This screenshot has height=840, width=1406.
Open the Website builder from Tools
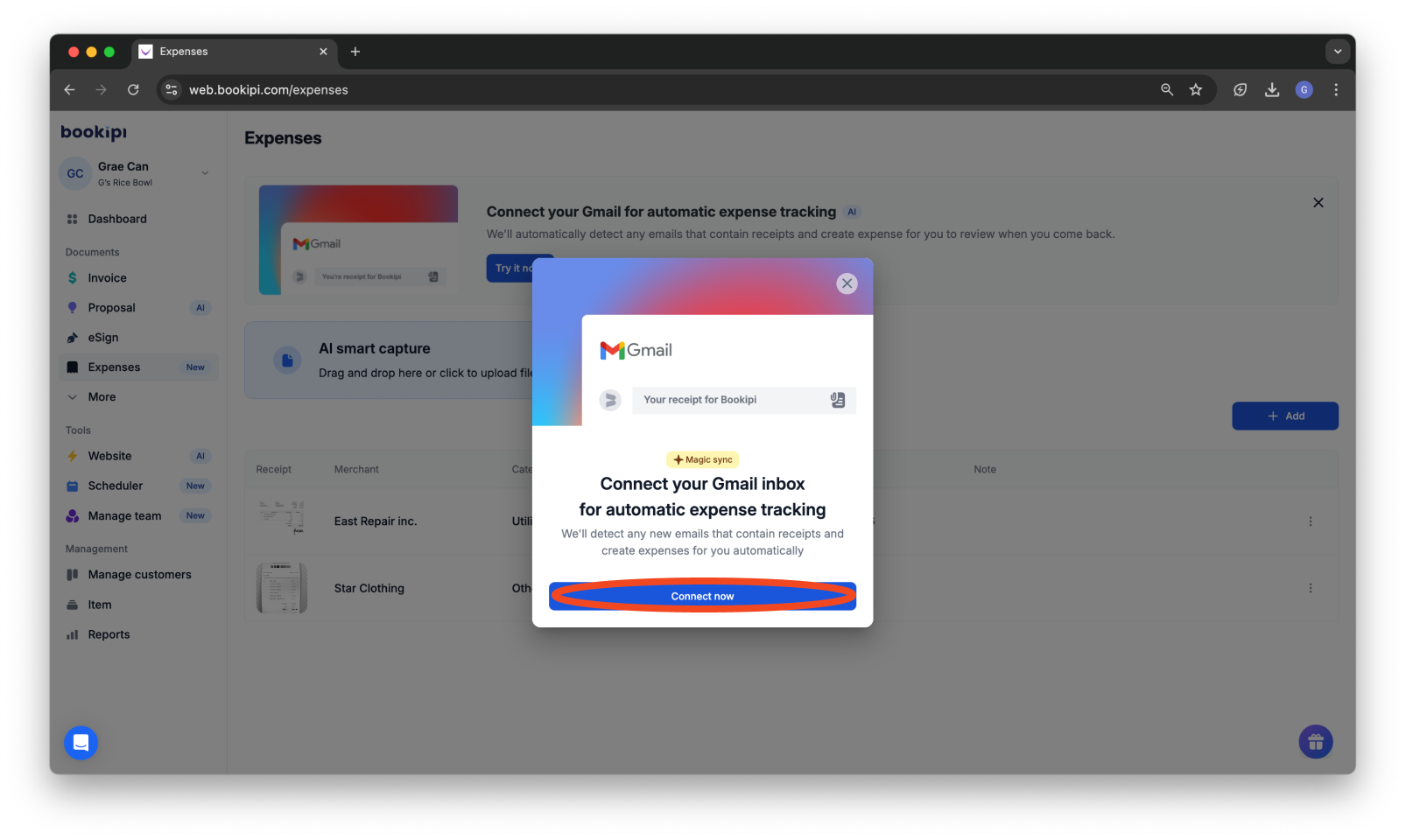(x=73, y=456)
